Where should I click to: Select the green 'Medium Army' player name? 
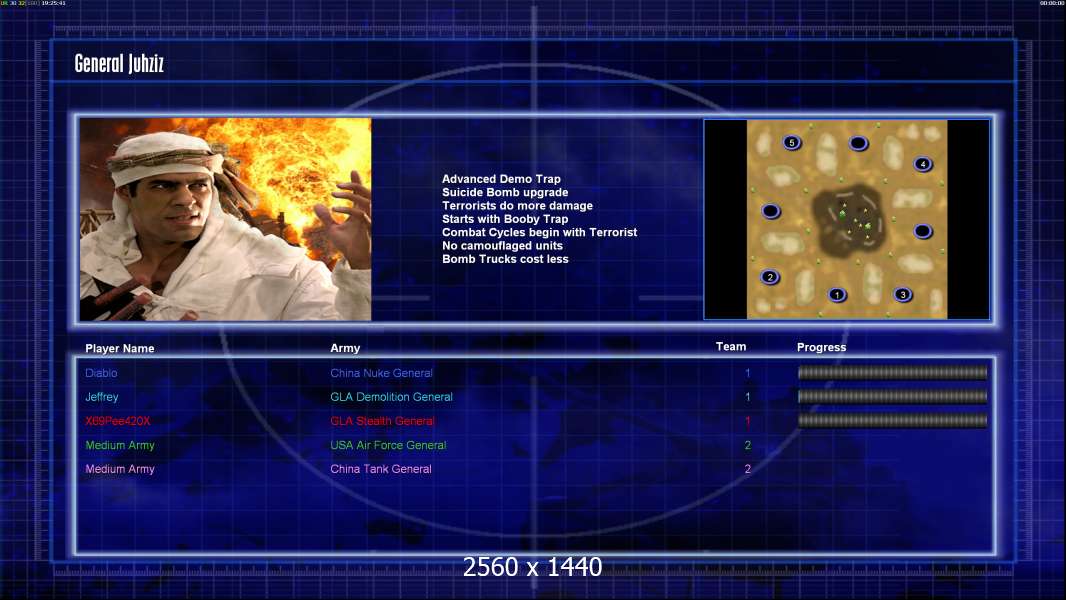coord(120,445)
